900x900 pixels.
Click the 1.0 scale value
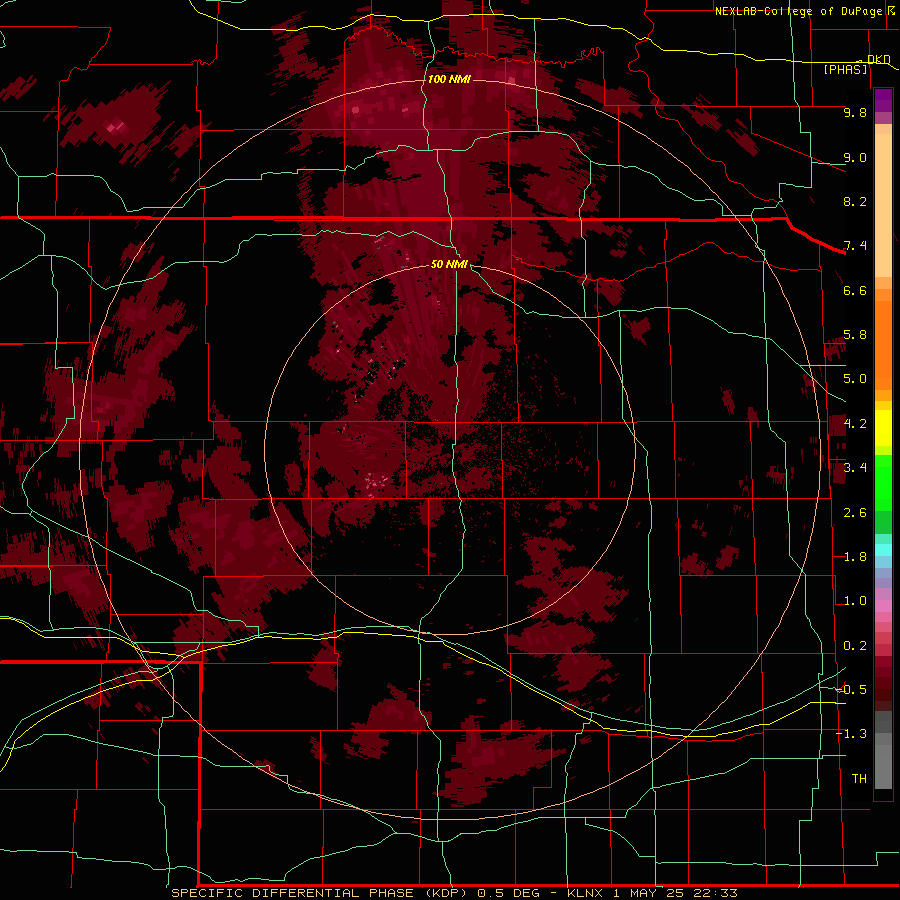click(x=855, y=601)
